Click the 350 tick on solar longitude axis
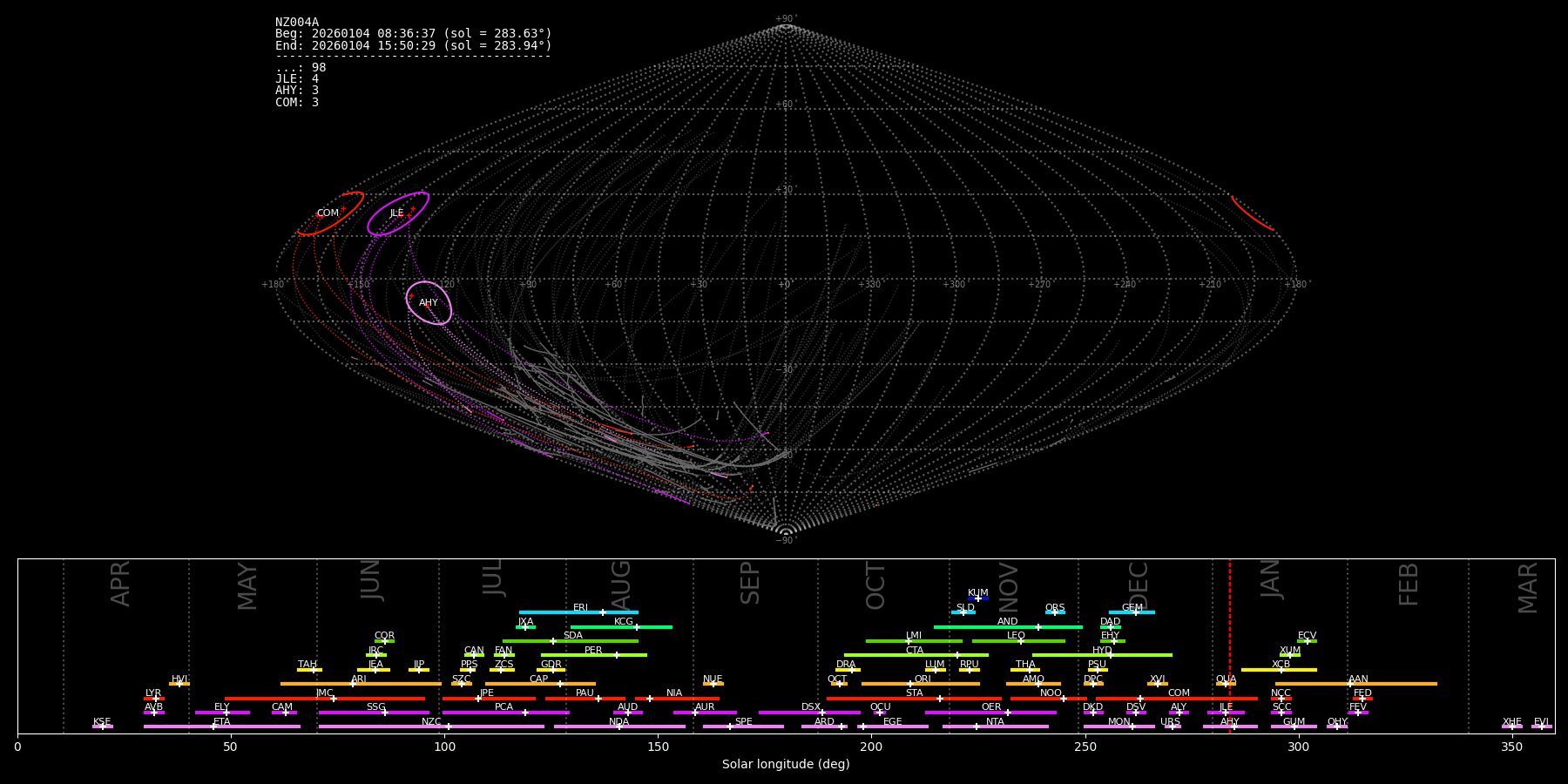This screenshot has height=784, width=1568. [1512, 747]
